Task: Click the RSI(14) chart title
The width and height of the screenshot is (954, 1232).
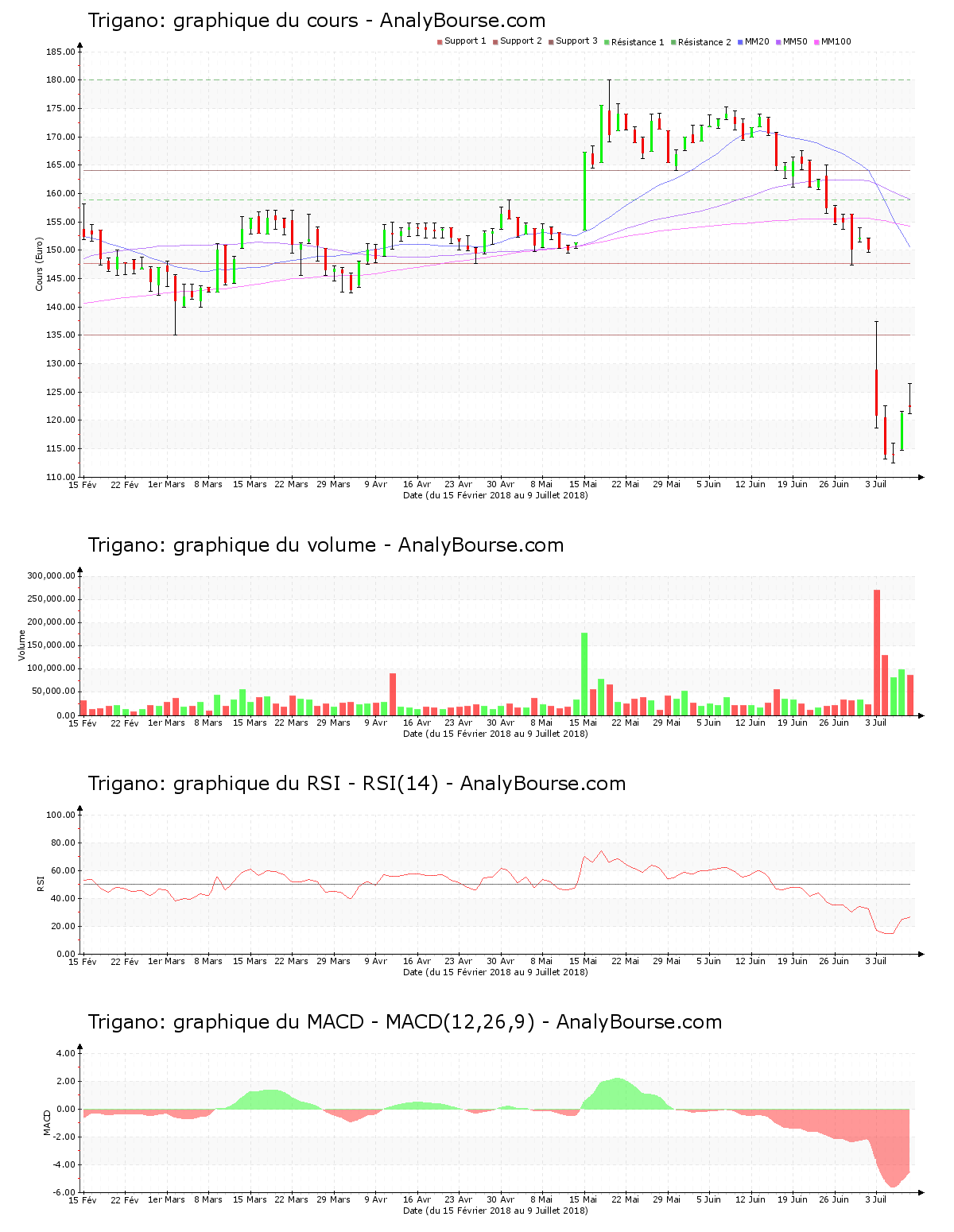Action: point(357,784)
